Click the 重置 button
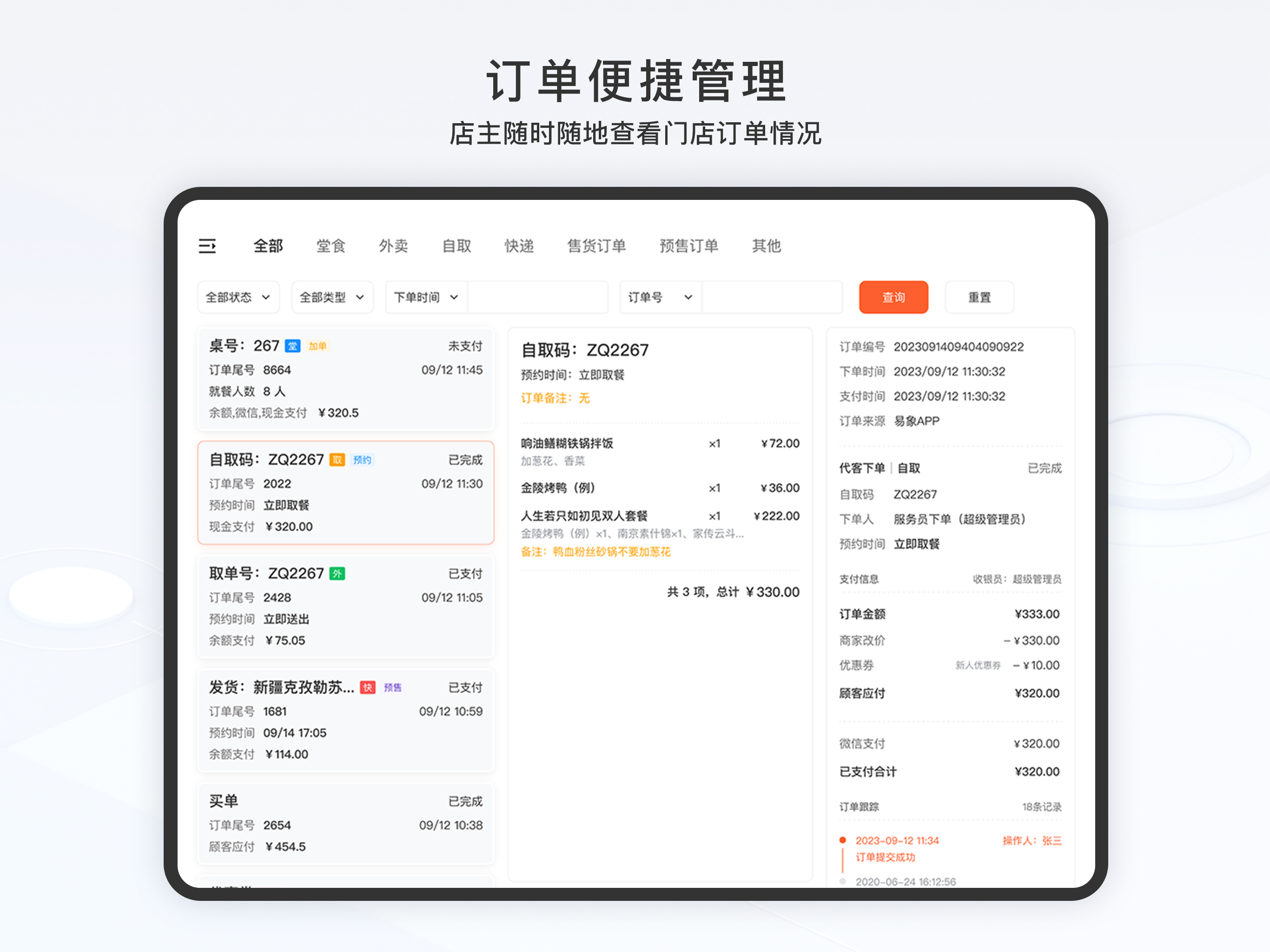The height and width of the screenshot is (952, 1270). 979,297
